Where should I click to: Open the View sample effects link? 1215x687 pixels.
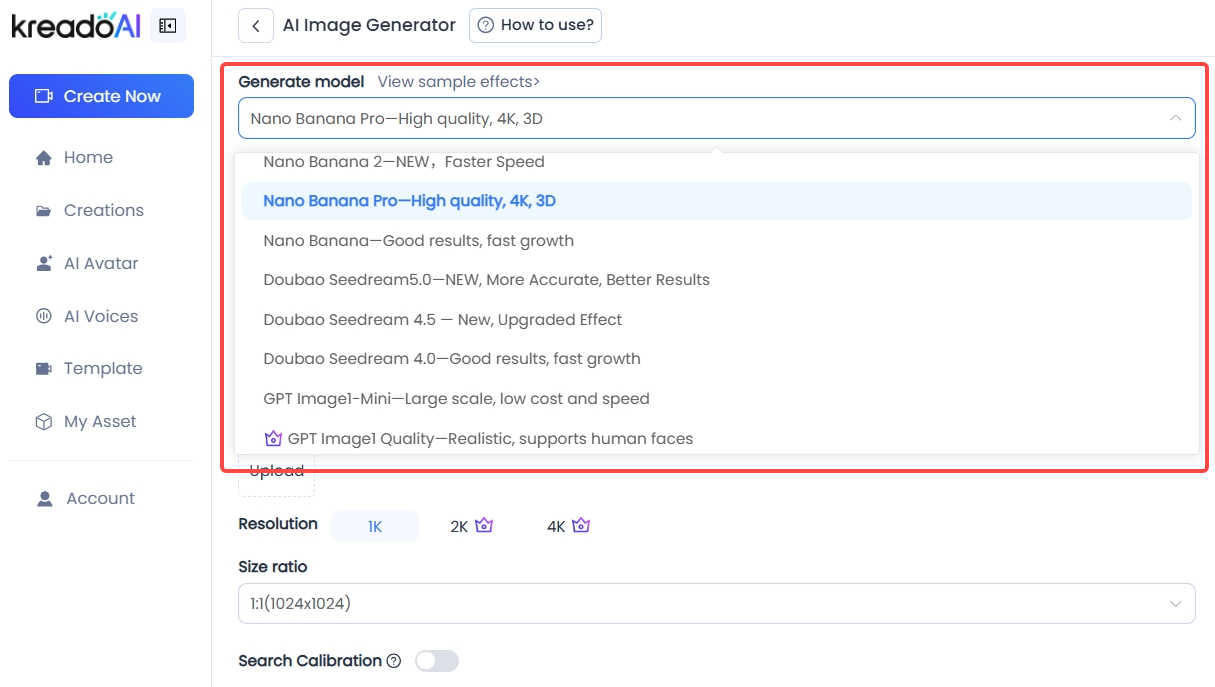click(x=458, y=82)
